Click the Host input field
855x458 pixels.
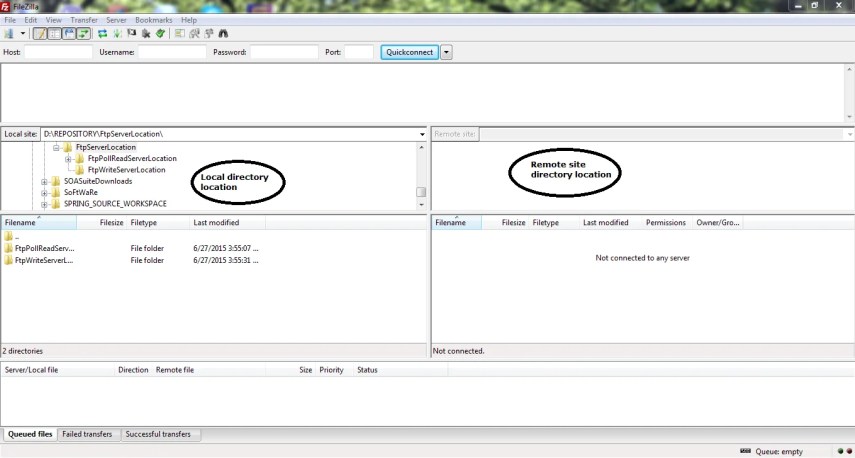point(58,52)
